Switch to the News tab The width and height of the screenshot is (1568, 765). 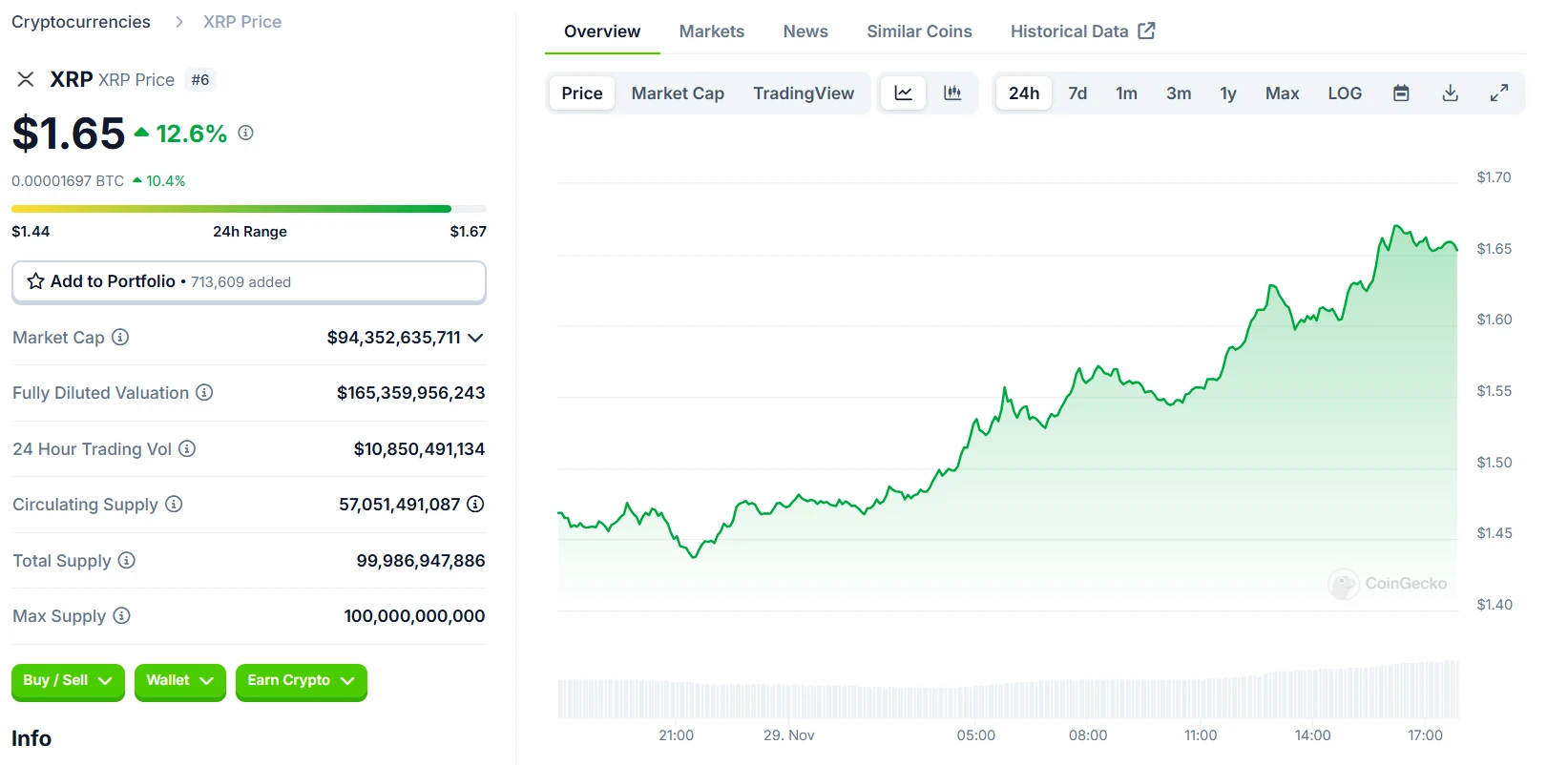[x=805, y=31]
